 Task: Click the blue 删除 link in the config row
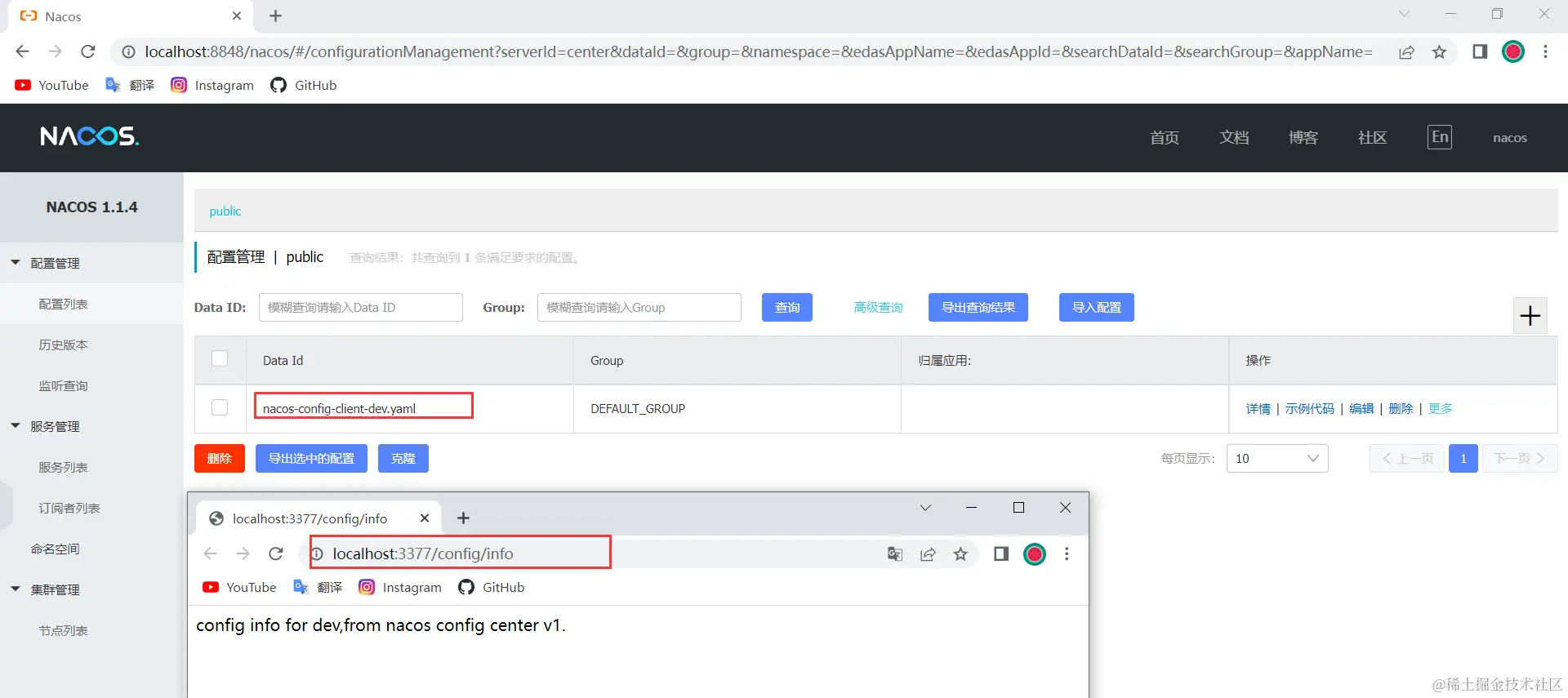(x=1401, y=409)
